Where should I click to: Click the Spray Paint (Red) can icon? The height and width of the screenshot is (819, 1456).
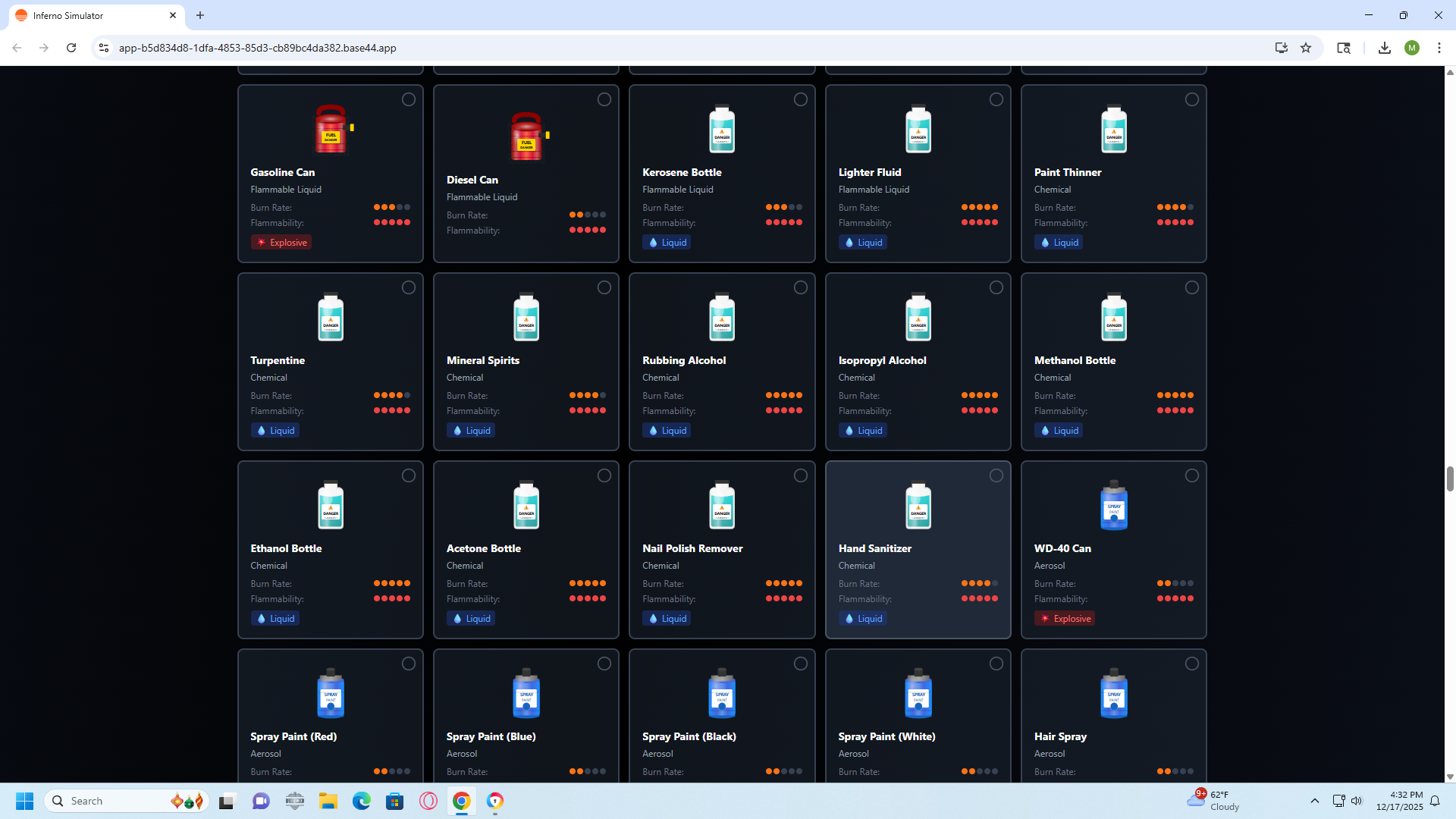pos(331,693)
